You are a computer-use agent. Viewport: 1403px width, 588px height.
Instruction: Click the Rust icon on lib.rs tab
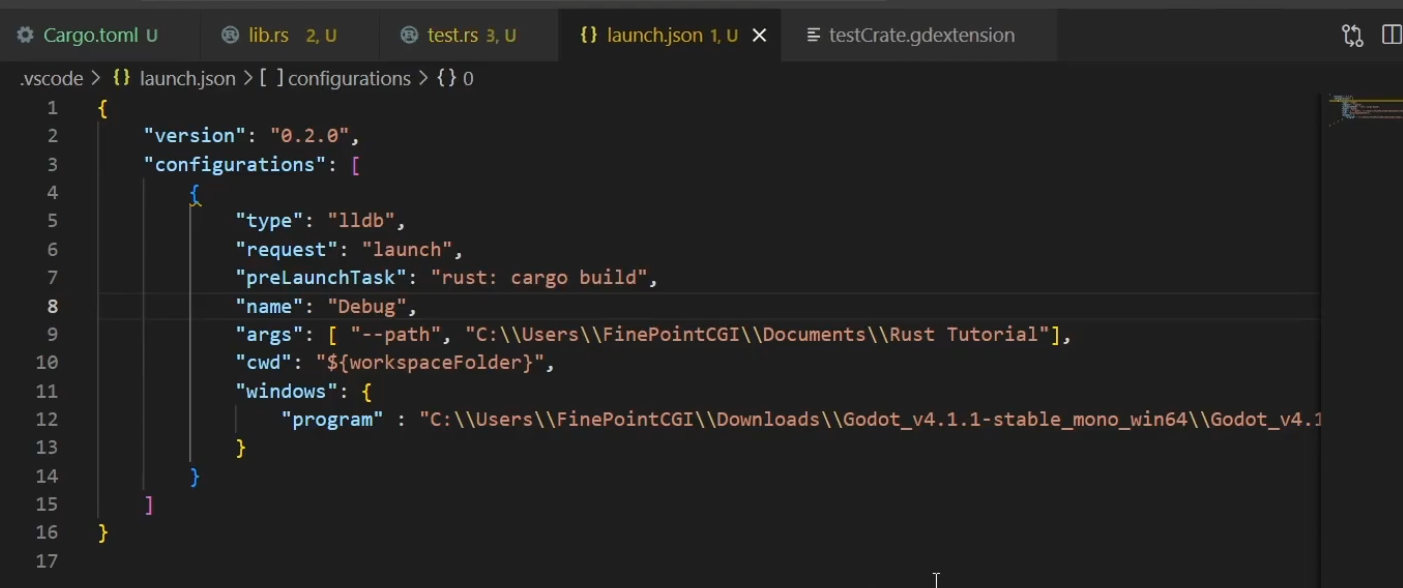click(x=230, y=35)
